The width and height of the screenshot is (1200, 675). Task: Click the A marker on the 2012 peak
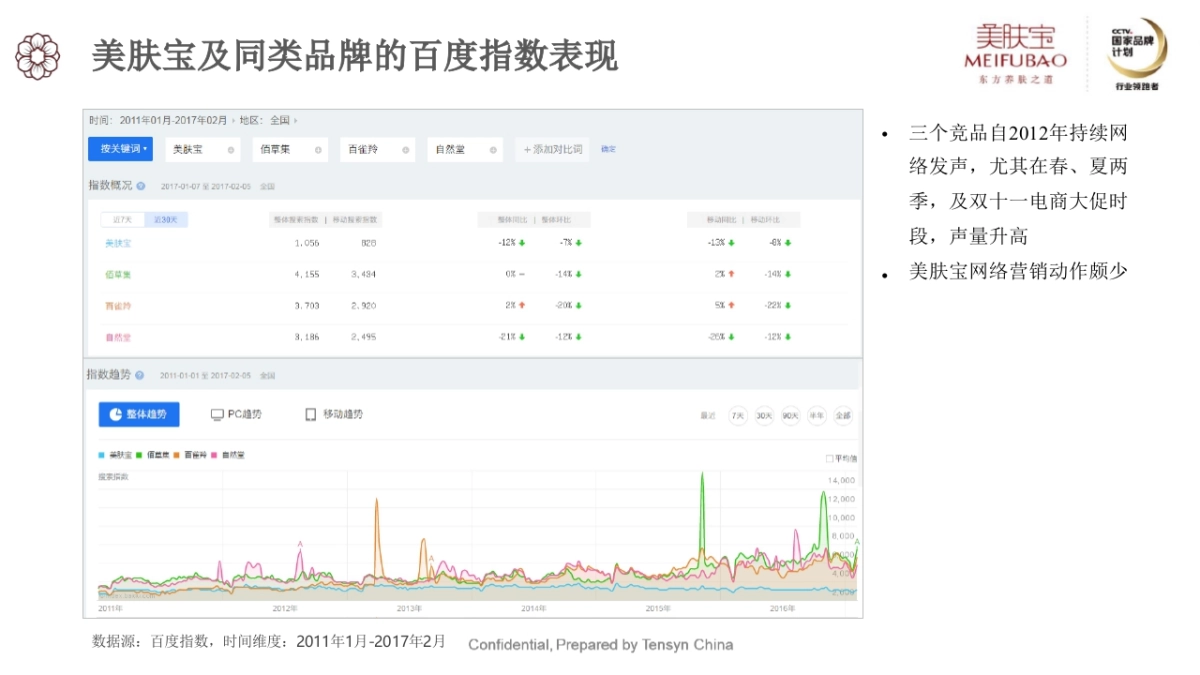300,544
